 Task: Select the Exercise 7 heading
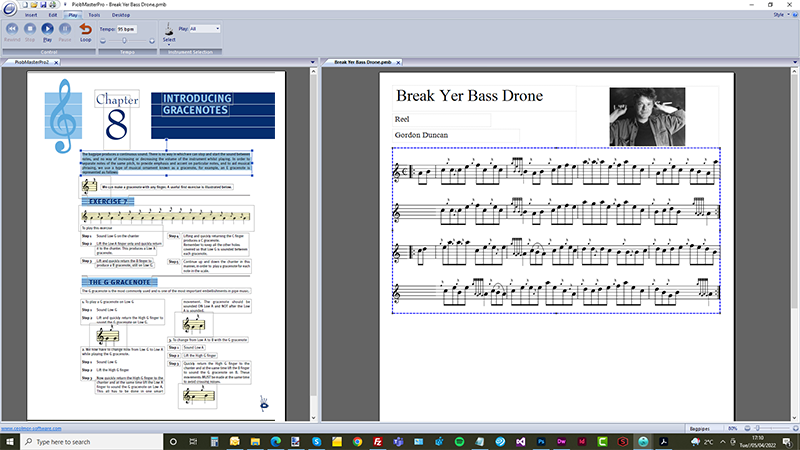[x=108, y=202]
